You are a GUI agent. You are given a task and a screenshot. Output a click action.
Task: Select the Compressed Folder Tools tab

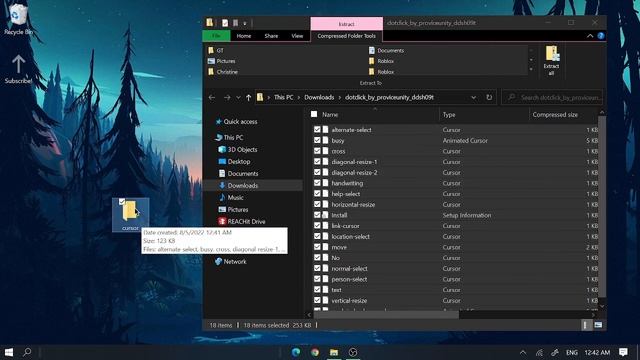[347, 36]
